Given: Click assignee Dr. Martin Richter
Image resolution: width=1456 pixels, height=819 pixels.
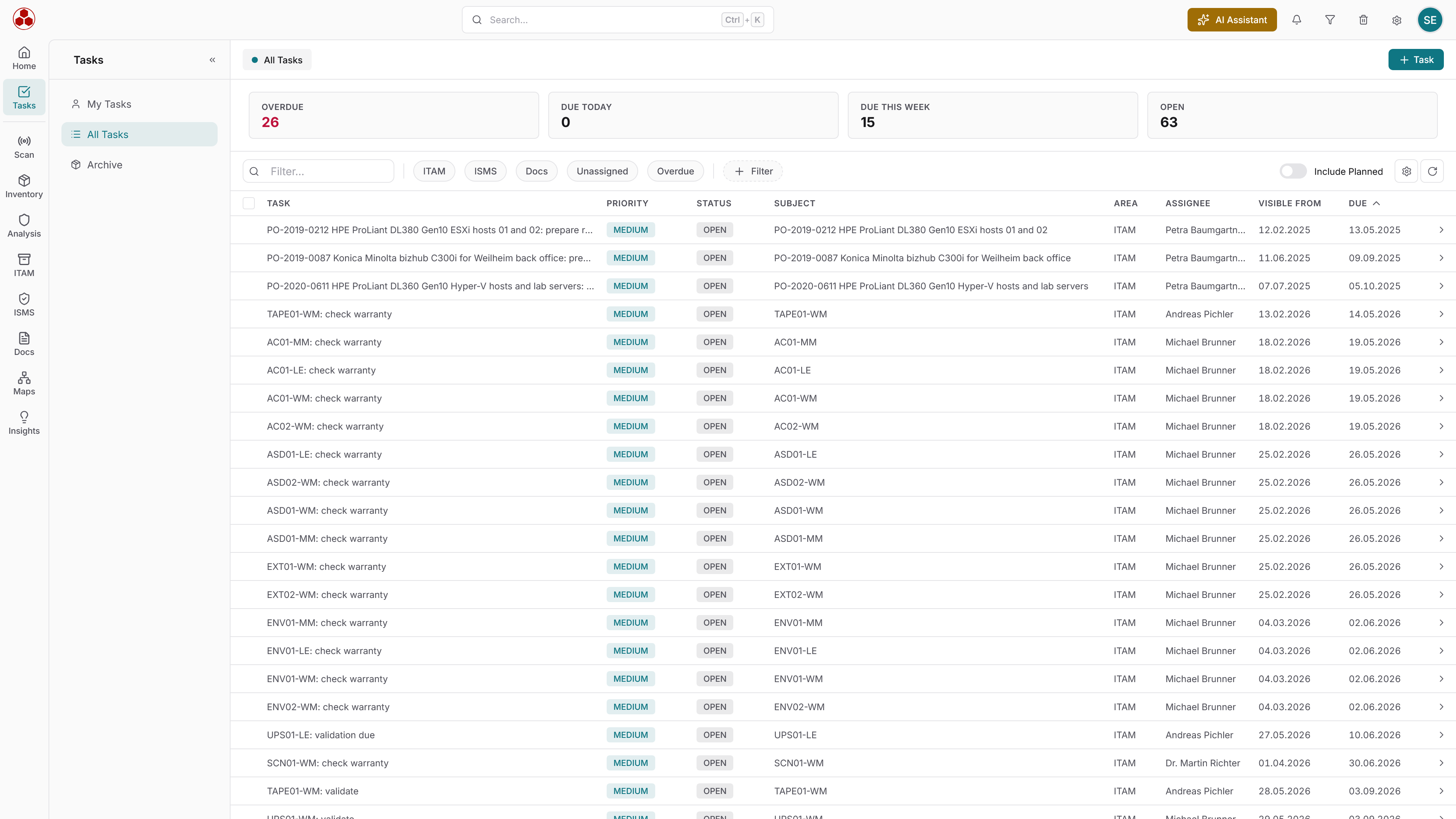Looking at the screenshot, I should pos(1203,763).
